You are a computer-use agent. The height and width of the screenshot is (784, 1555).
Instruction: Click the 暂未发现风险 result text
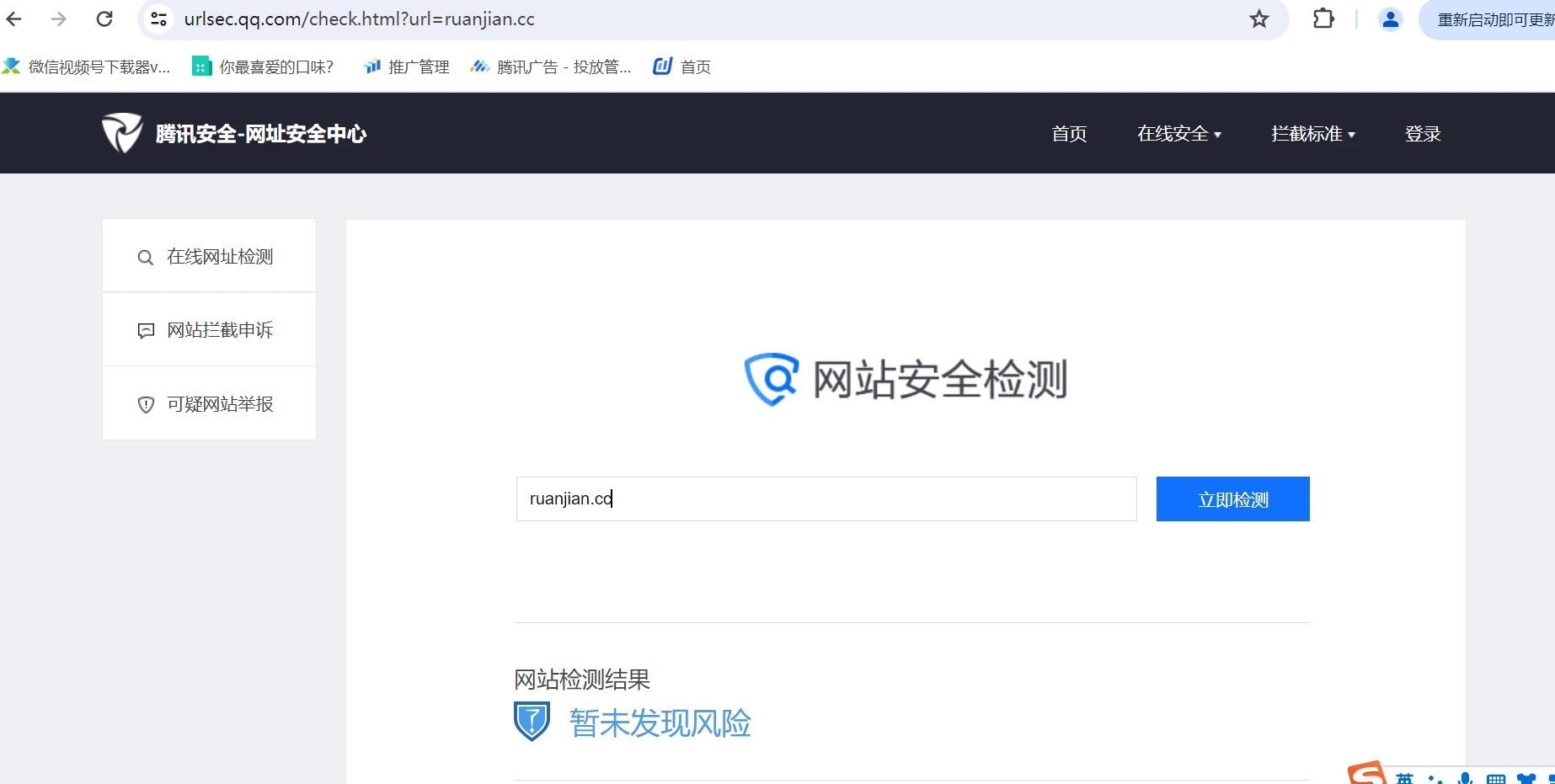tap(660, 723)
